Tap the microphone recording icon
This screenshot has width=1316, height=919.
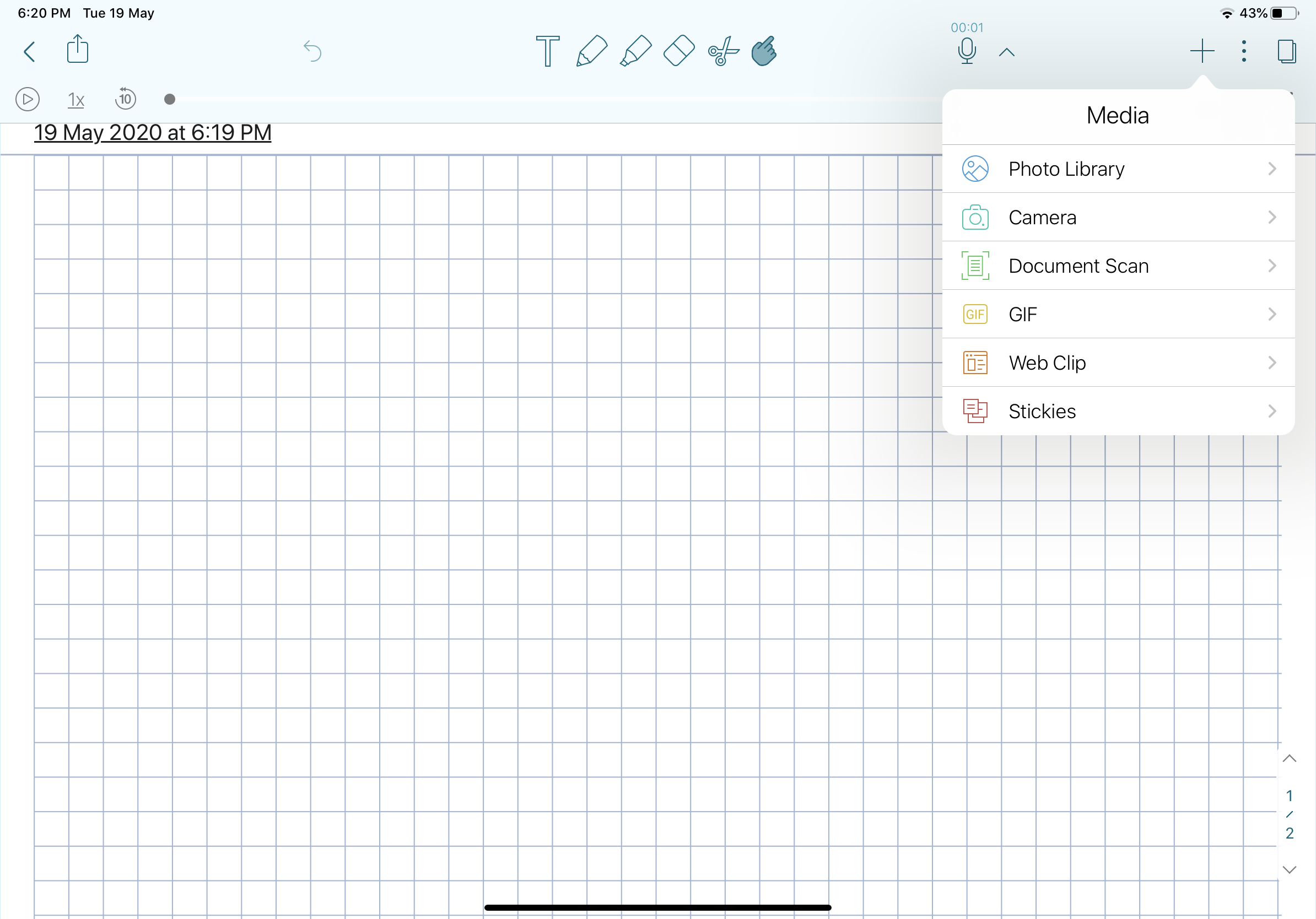967,52
